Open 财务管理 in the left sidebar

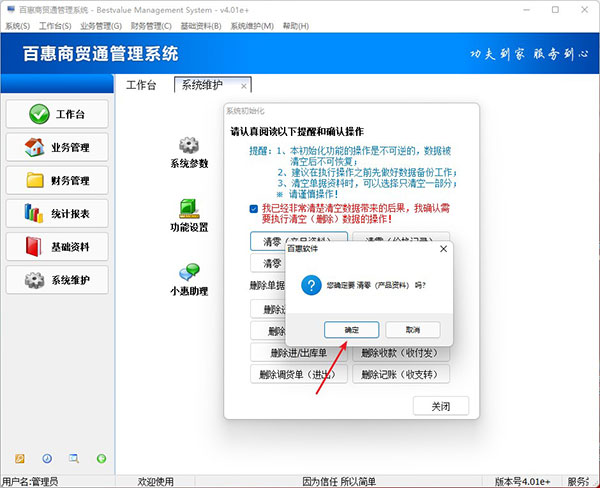[x=57, y=180]
